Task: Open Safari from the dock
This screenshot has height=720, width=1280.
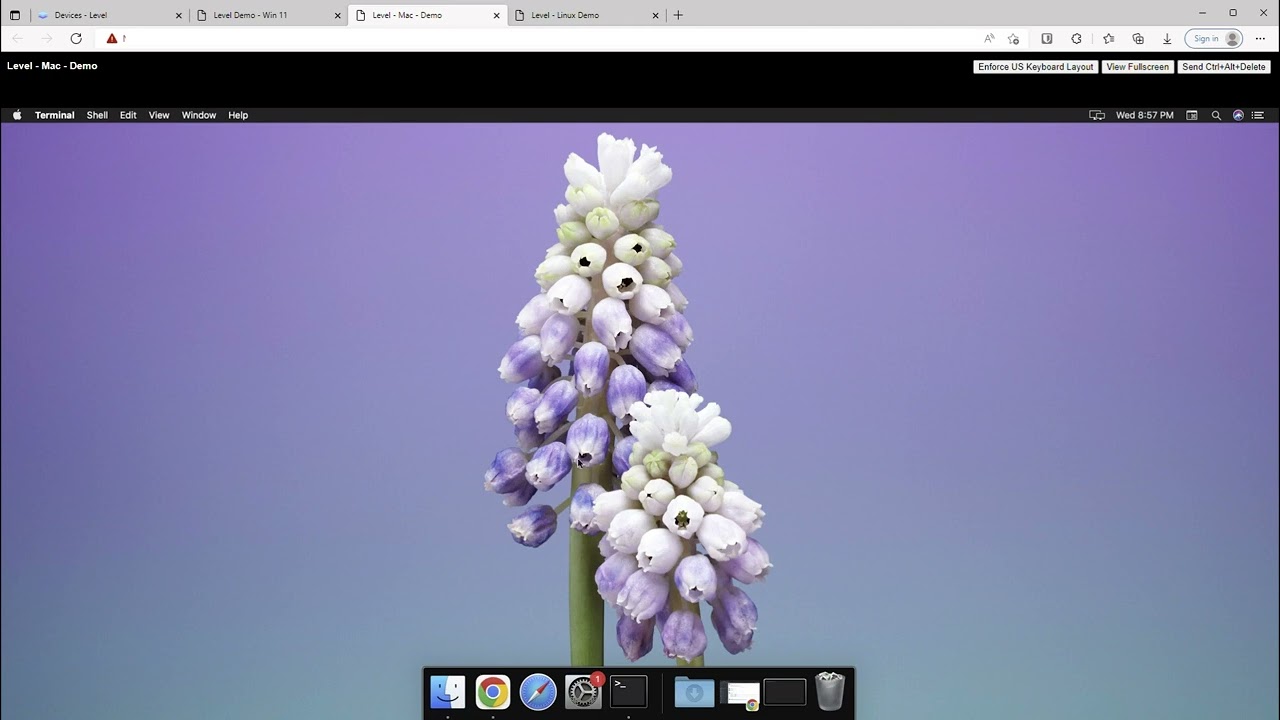Action: [x=538, y=692]
